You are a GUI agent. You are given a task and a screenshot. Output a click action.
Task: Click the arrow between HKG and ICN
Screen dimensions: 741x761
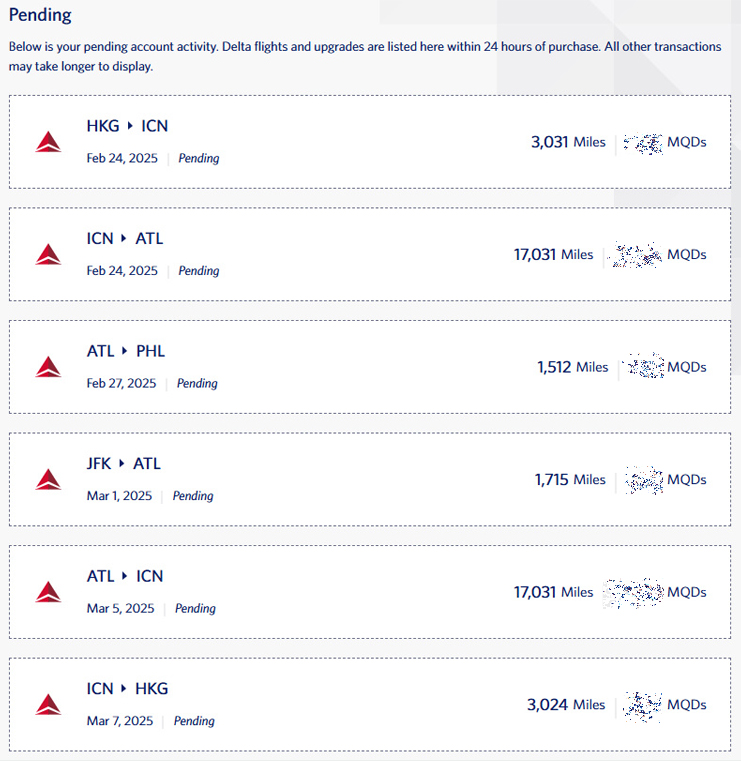tap(130, 126)
